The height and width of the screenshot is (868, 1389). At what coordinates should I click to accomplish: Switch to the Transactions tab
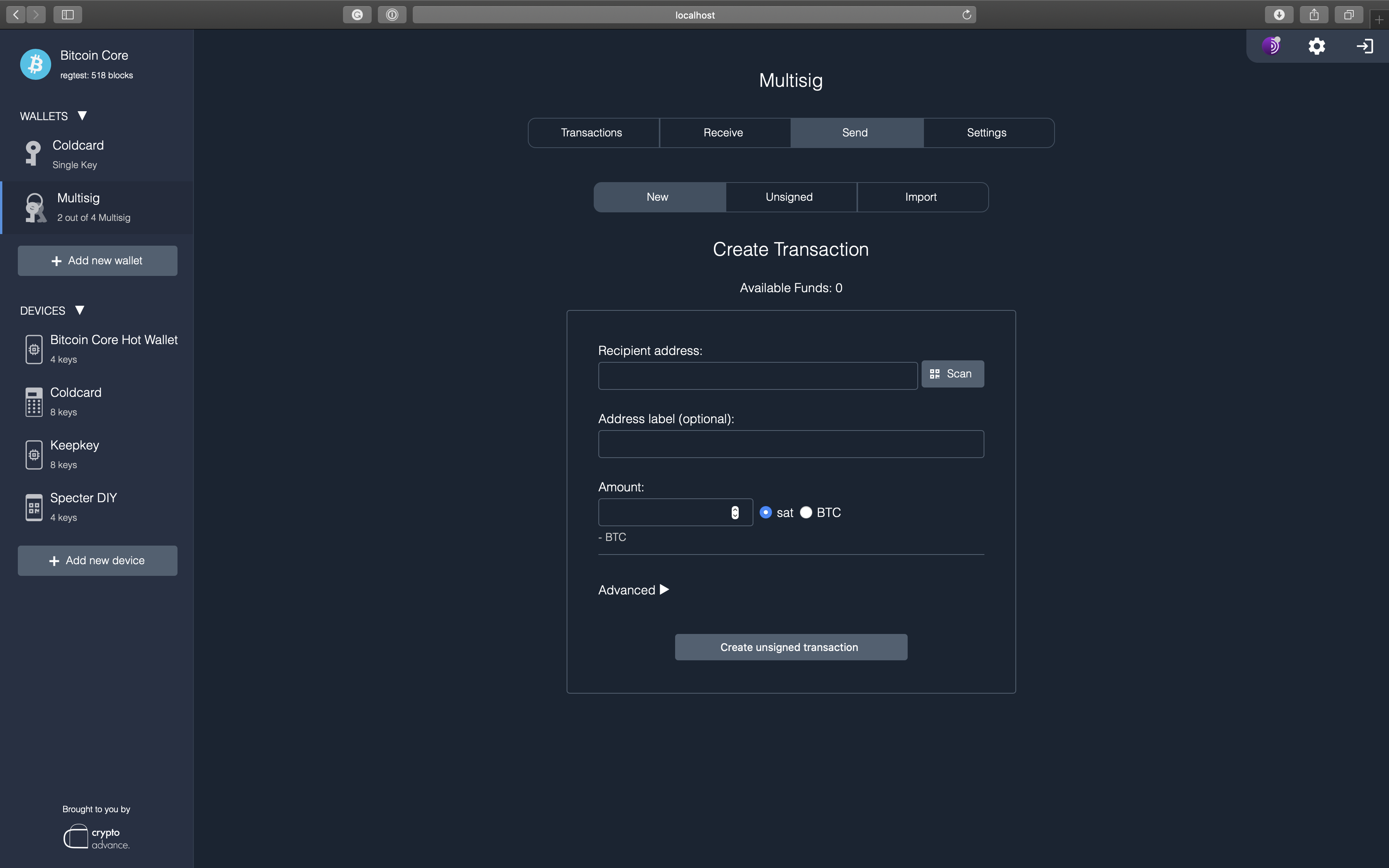click(592, 133)
